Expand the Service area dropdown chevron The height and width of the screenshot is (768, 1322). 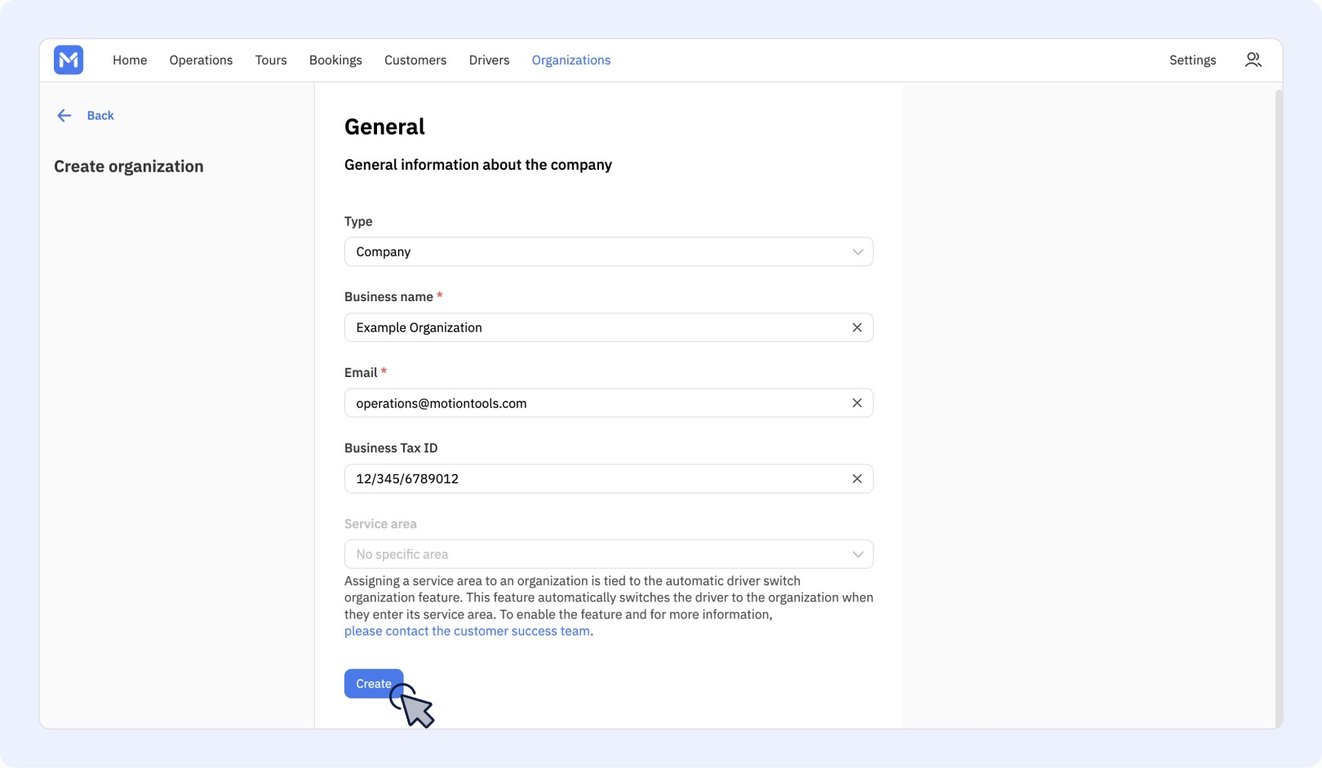858,554
